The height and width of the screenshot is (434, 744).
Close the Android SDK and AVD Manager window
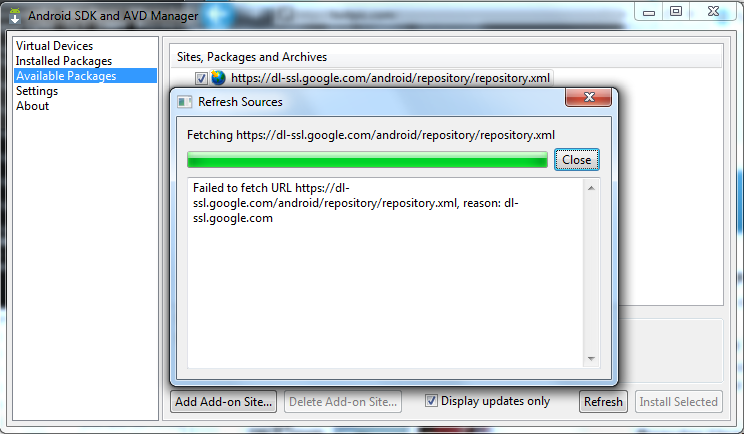(x=713, y=12)
